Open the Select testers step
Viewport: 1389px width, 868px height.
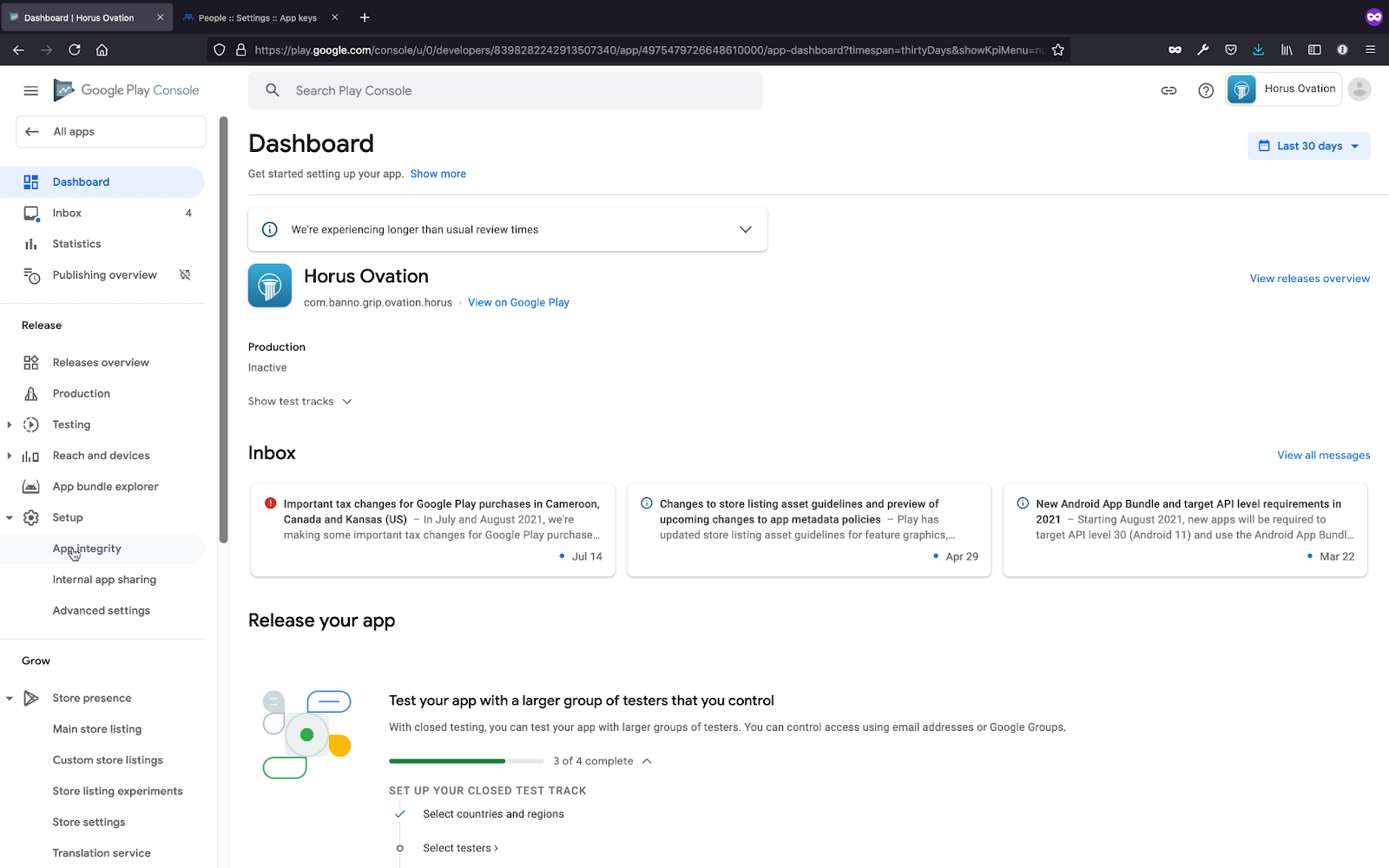(460, 848)
